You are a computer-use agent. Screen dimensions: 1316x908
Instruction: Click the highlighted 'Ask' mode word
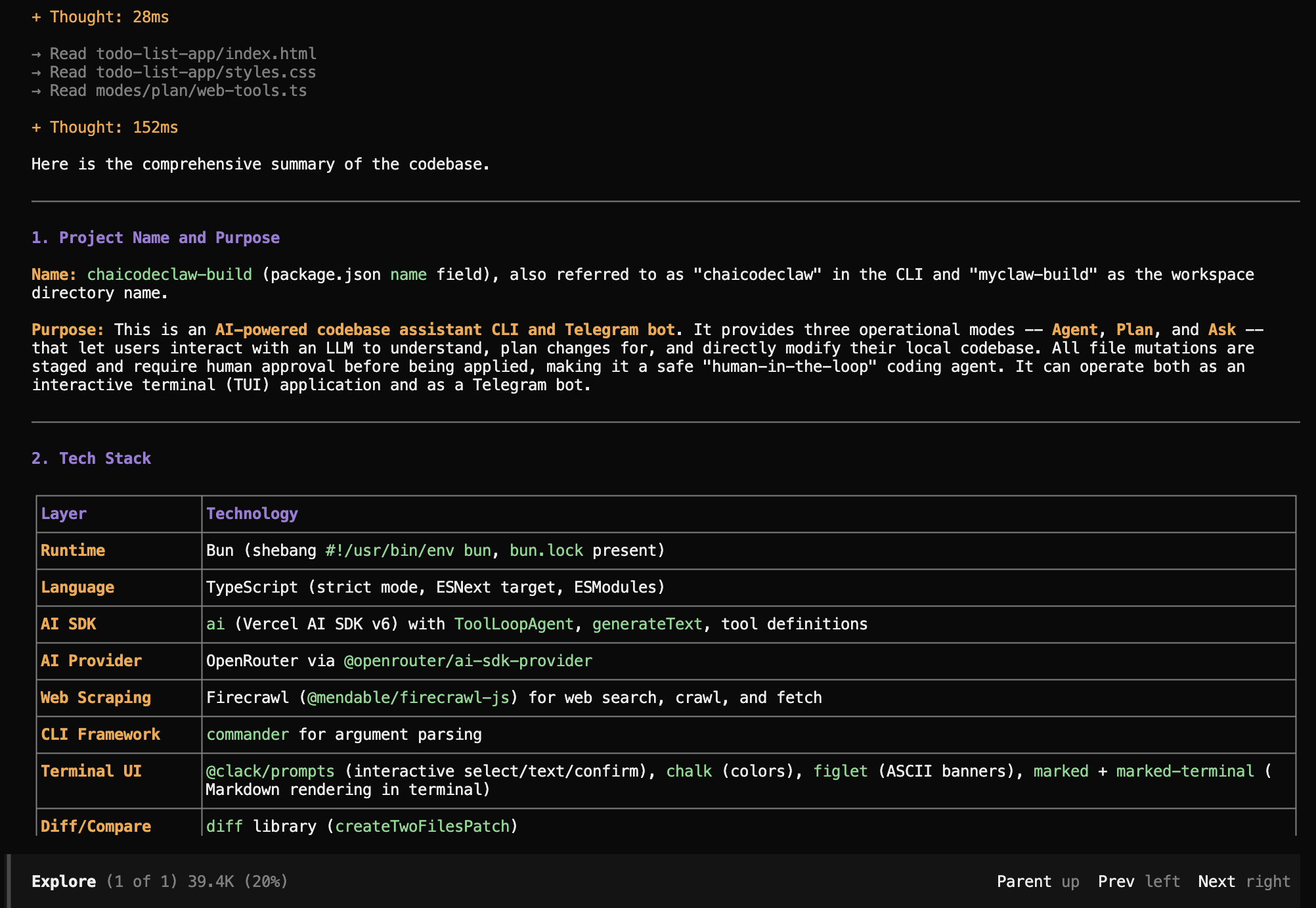tap(1221, 330)
